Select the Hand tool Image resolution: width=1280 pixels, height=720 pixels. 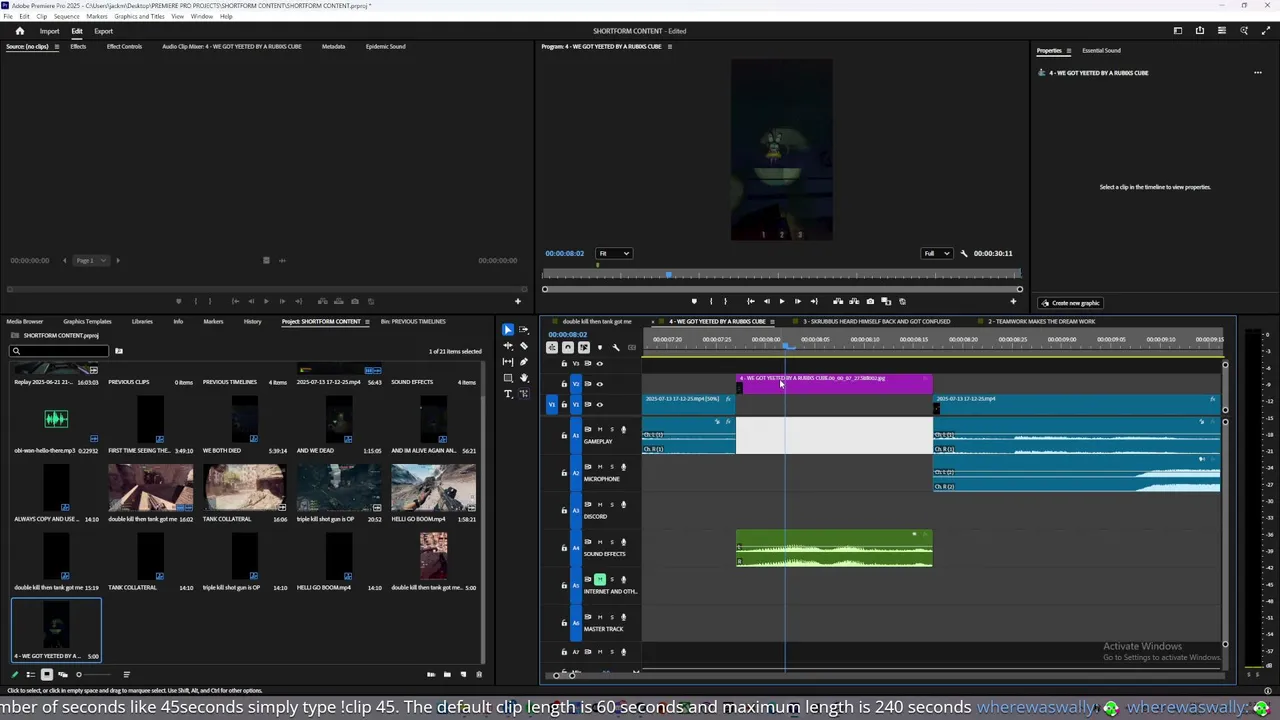tap(524, 378)
